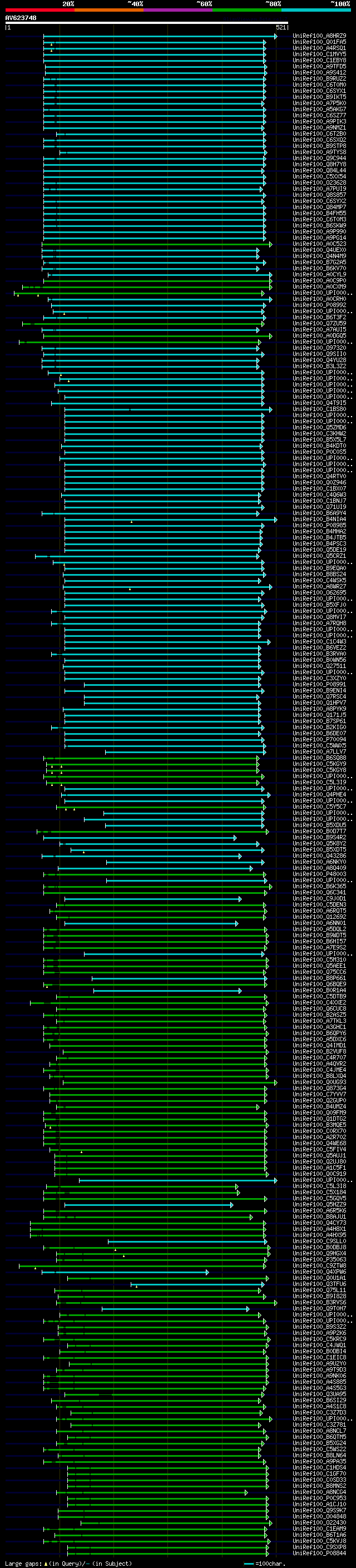This screenshot has width=356, height=1568.
Task: Click the cyan ~100% identity color segment
Action: (x=316, y=10)
